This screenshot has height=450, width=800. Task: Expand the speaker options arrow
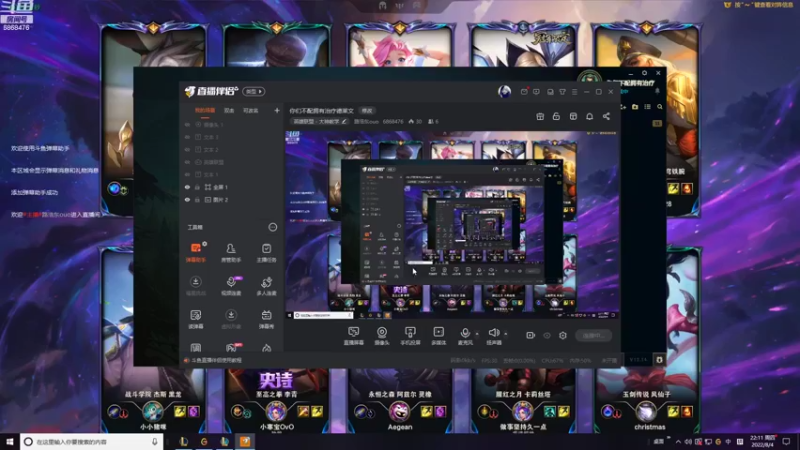coord(506,334)
